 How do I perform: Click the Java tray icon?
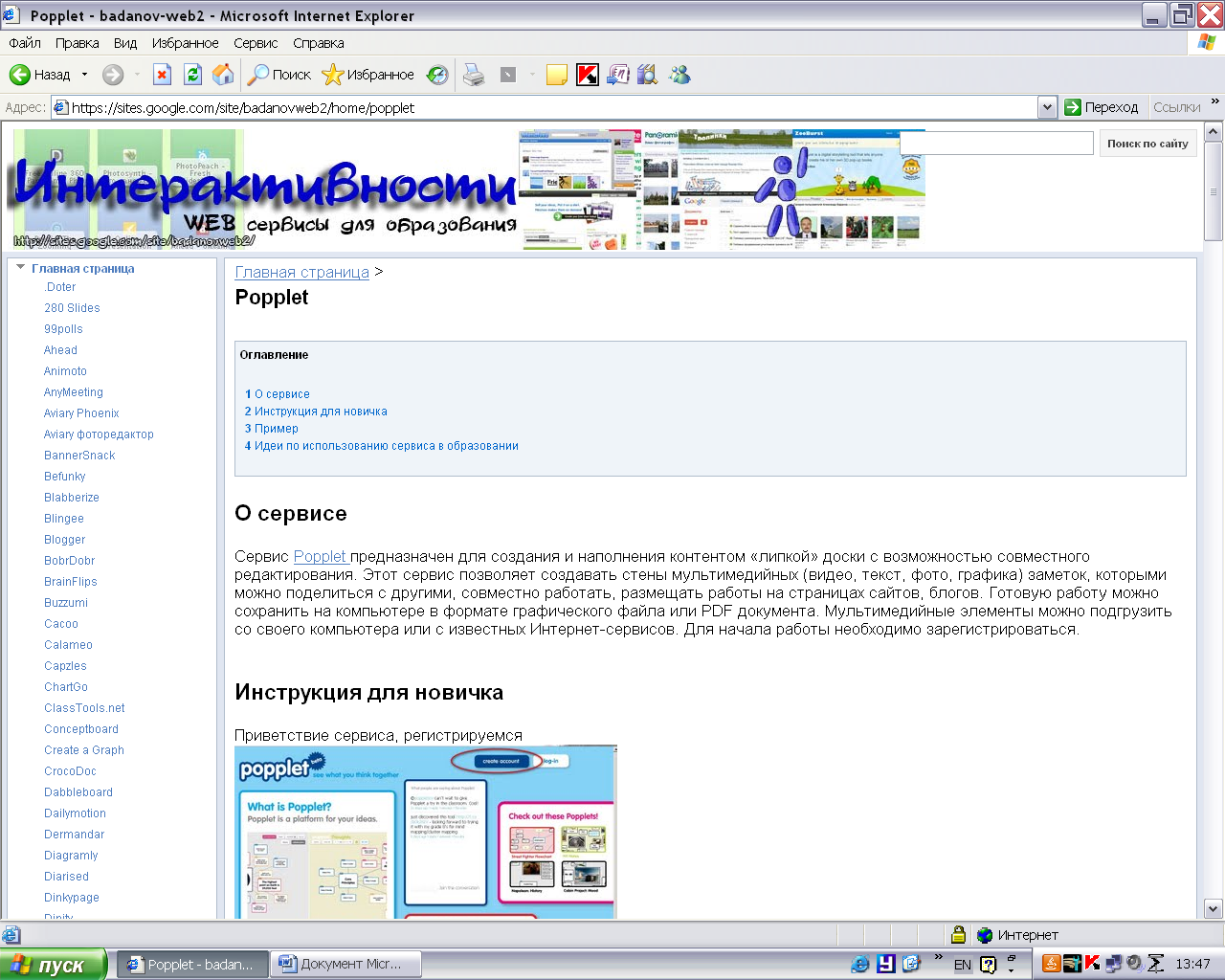coord(1051,964)
